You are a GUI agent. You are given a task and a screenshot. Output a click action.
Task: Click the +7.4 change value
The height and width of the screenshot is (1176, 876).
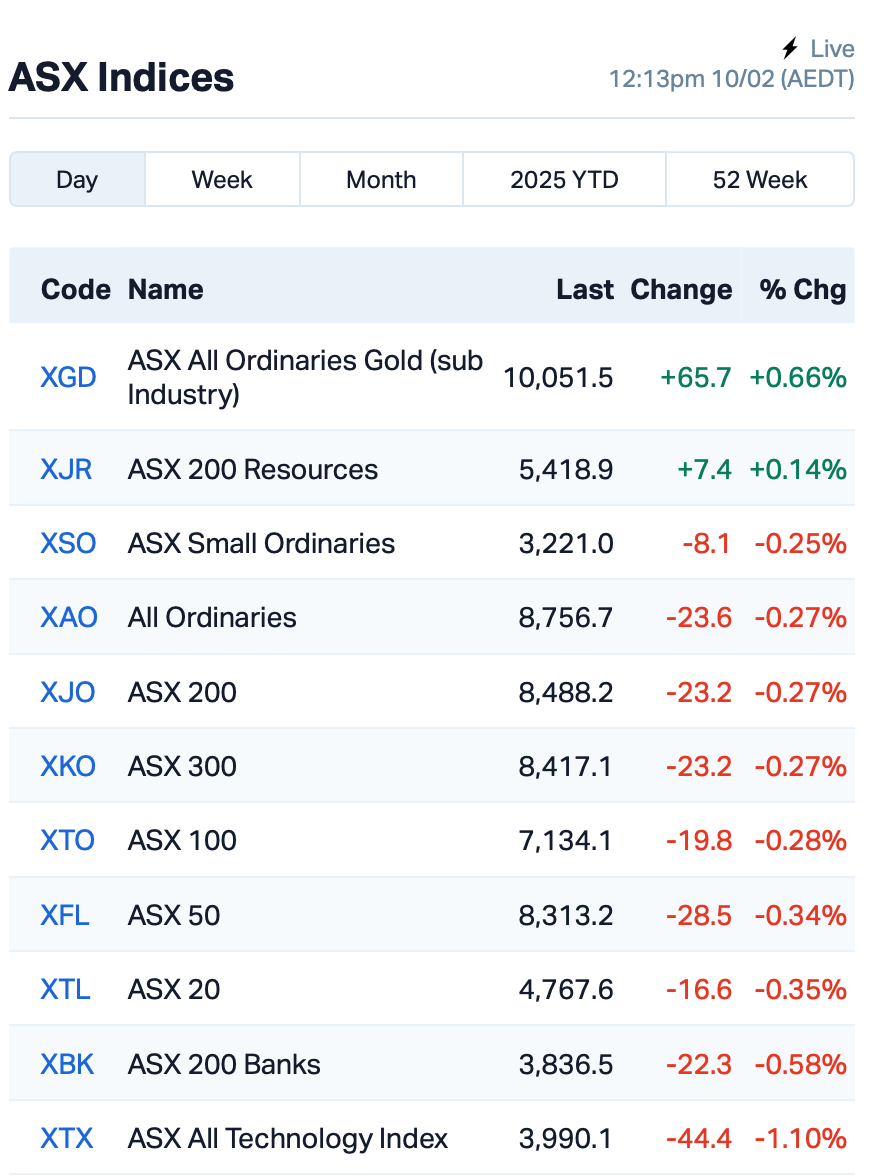click(704, 470)
